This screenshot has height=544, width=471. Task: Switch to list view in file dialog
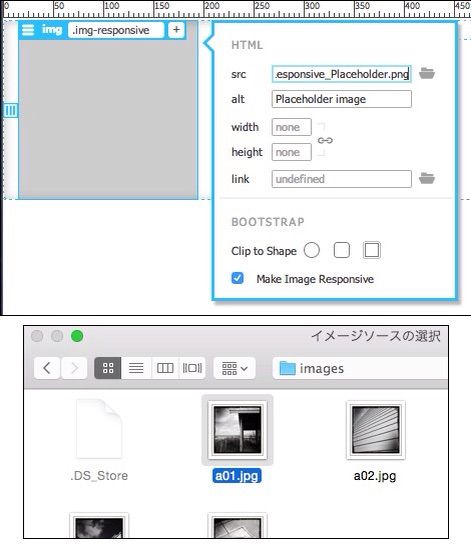point(136,368)
